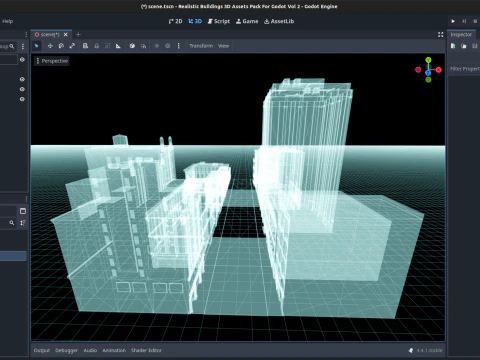This screenshot has height=360, width=480.
Task: Toggle visibility of fourth scene tree node
Action: click(22, 99)
